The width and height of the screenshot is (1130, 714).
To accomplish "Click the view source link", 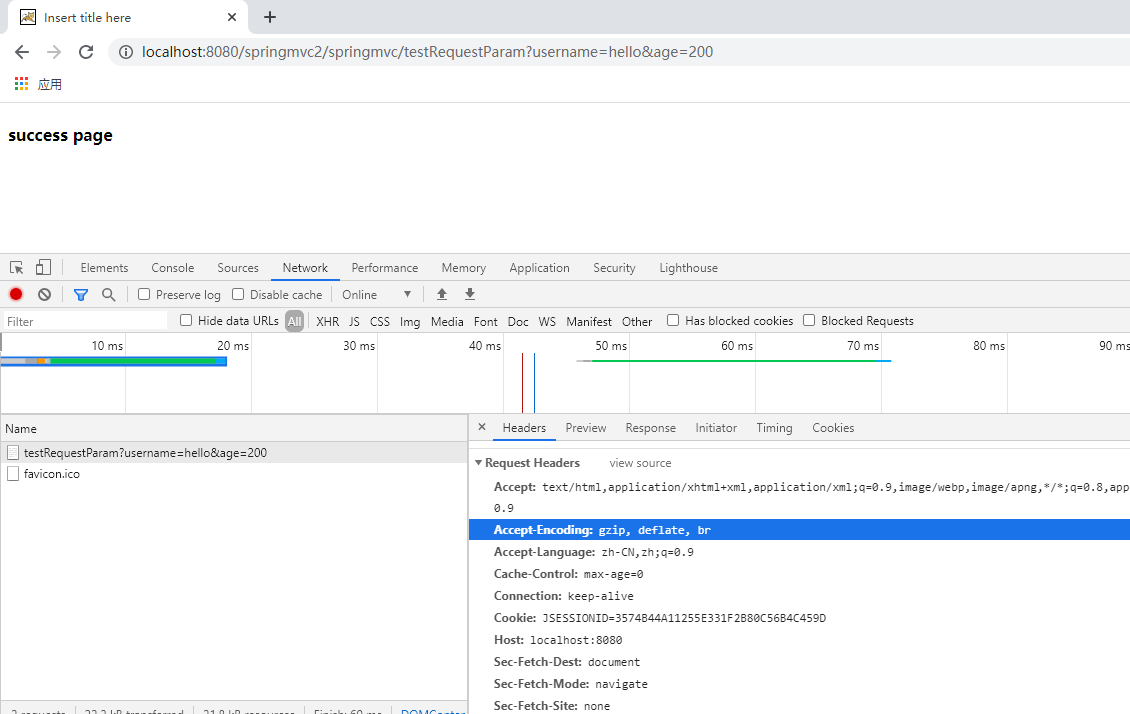I will pos(640,463).
